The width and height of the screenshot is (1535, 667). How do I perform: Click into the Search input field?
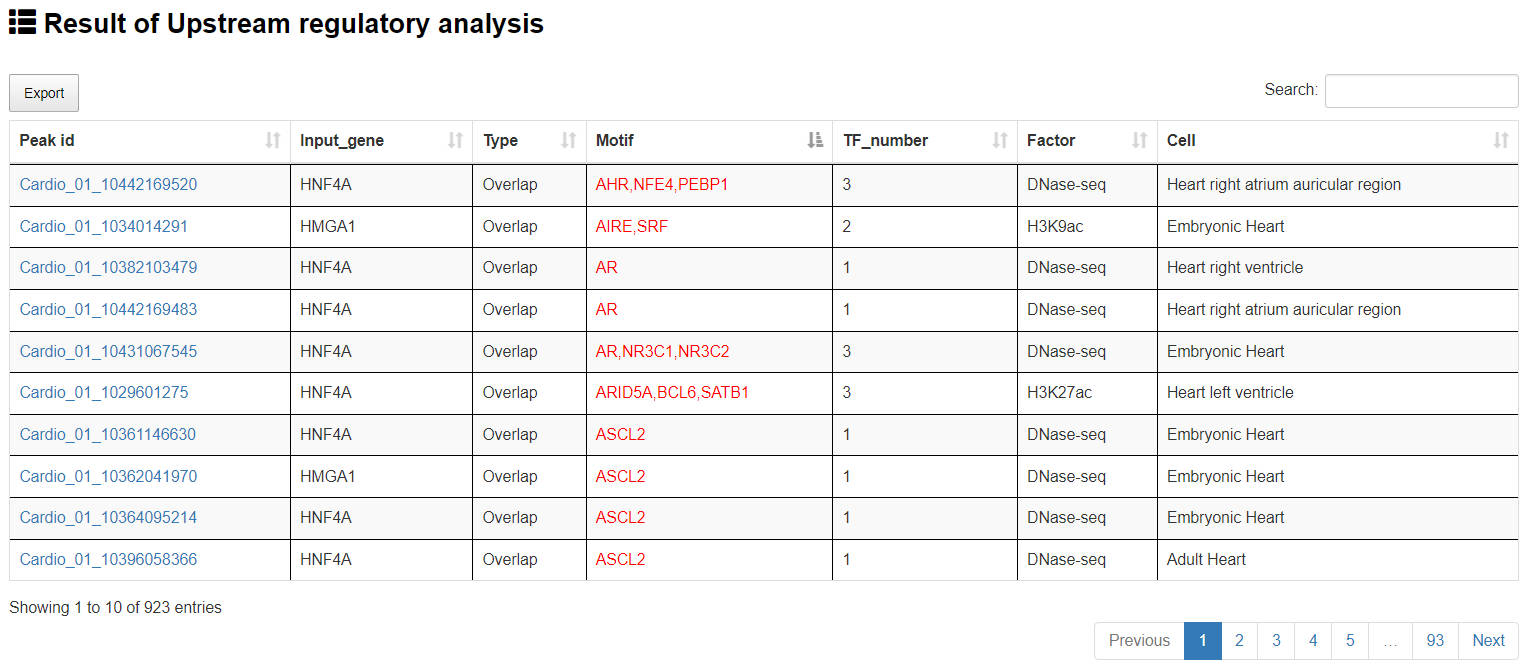click(1421, 91)
